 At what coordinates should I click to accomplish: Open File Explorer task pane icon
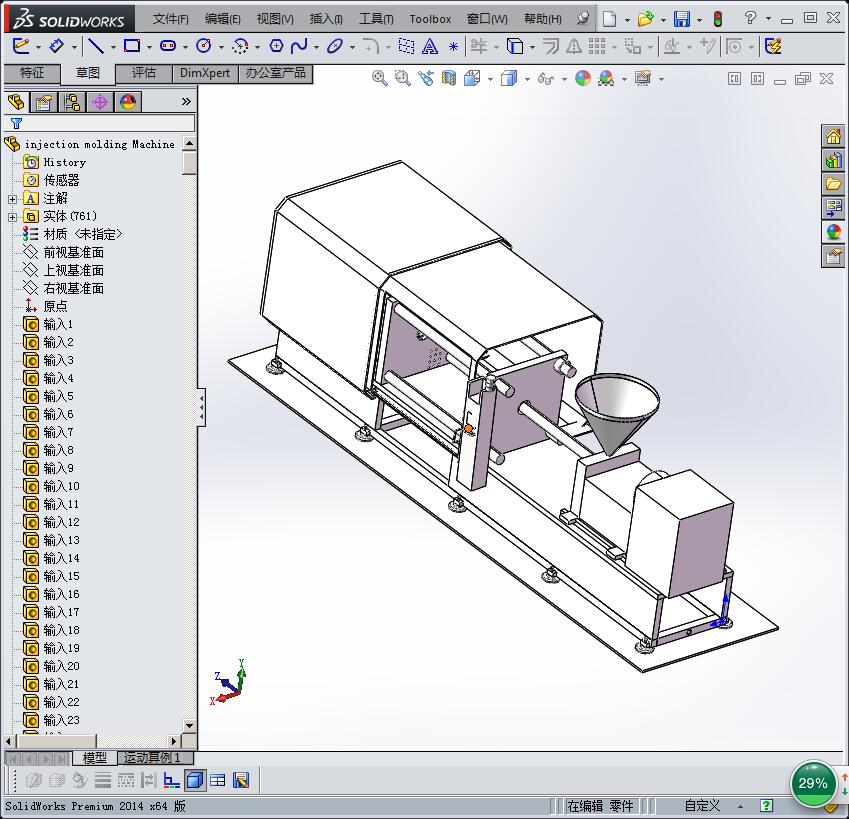833,184
